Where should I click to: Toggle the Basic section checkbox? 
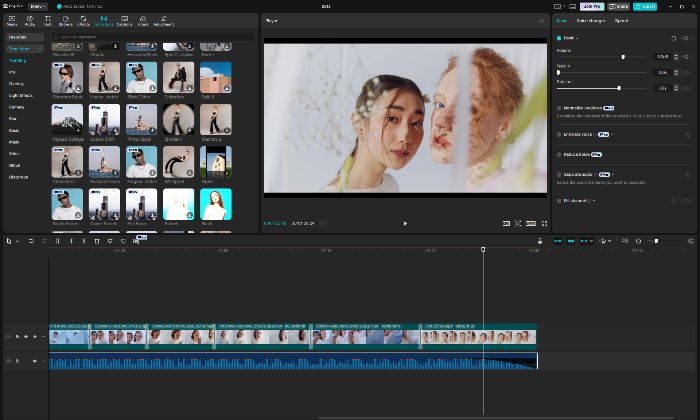point(559,38)
